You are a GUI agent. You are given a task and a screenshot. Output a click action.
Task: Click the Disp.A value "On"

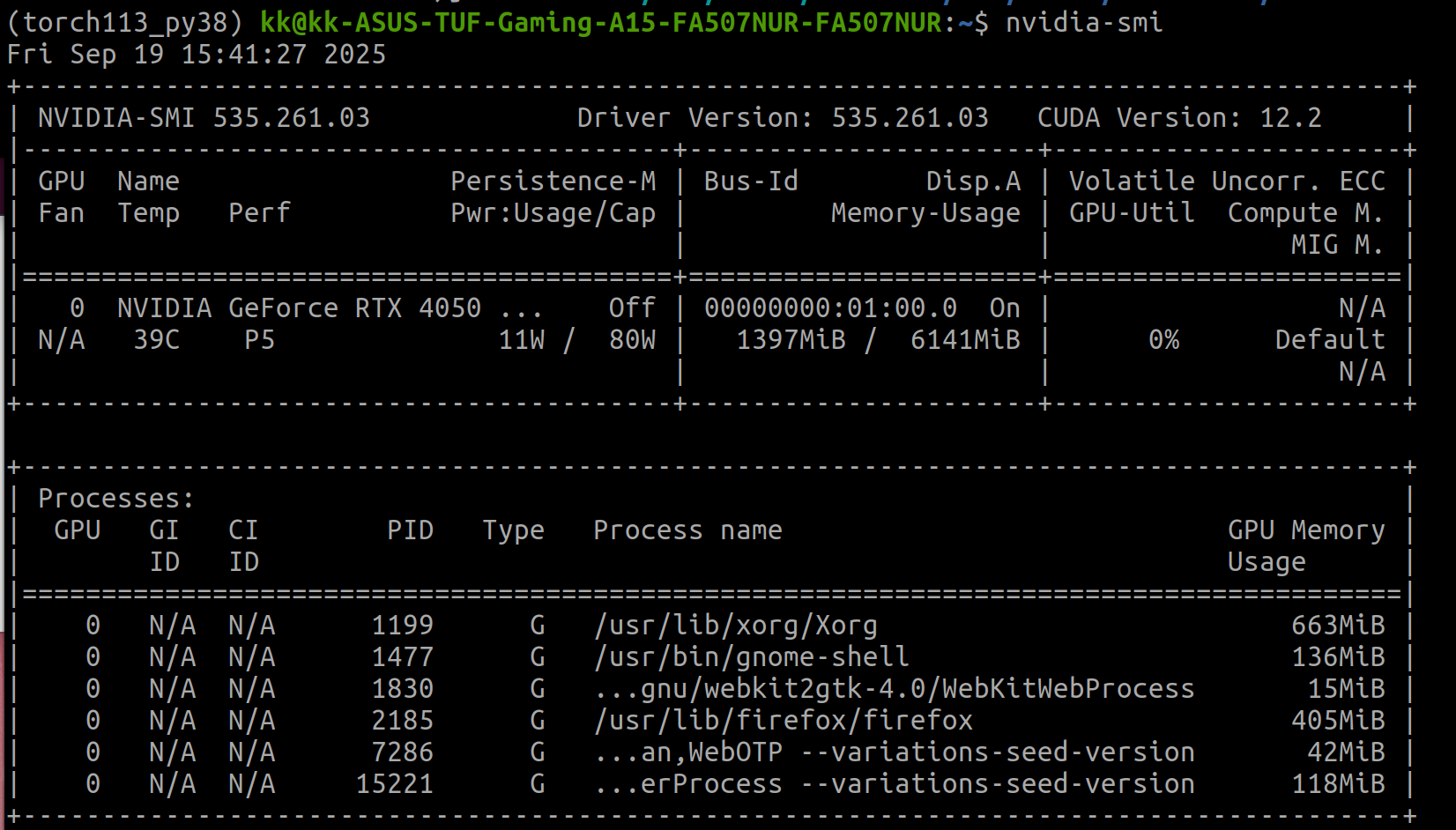coord(1005,308)
